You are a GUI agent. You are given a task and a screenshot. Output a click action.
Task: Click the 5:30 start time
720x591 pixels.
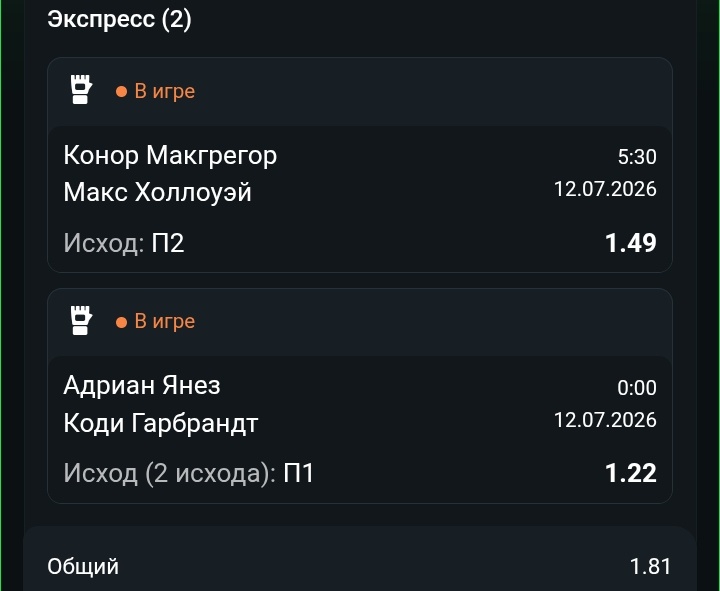(x=637, y=157)
